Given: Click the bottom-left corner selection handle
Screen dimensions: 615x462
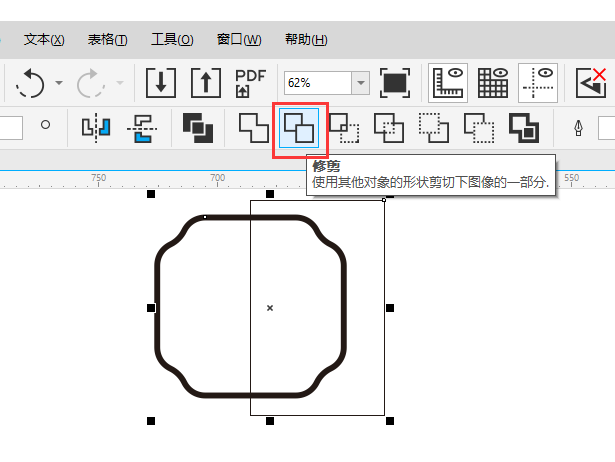Looking at the screenshot, I should tap(151, 421).
